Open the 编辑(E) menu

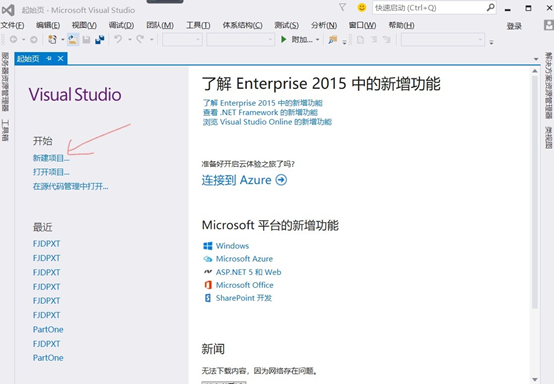pos(48,25)
